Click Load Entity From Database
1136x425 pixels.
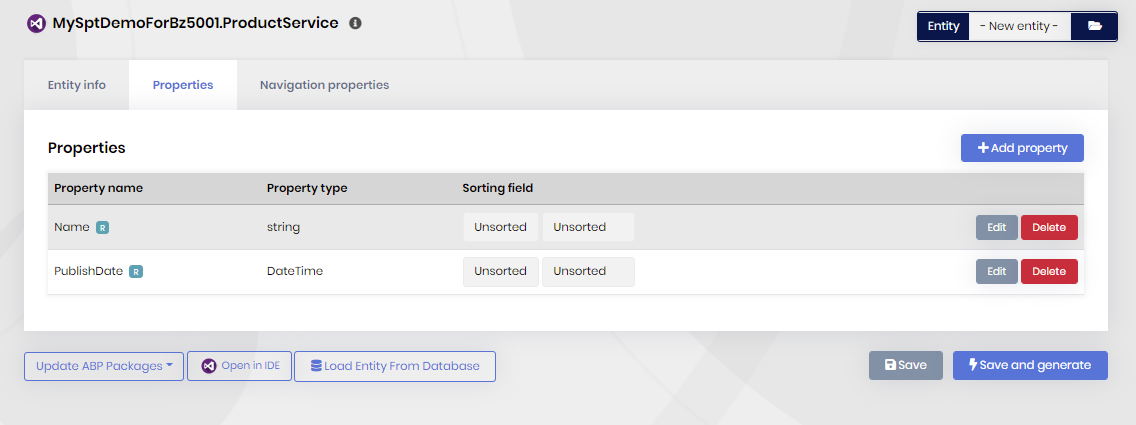point(395,366)
